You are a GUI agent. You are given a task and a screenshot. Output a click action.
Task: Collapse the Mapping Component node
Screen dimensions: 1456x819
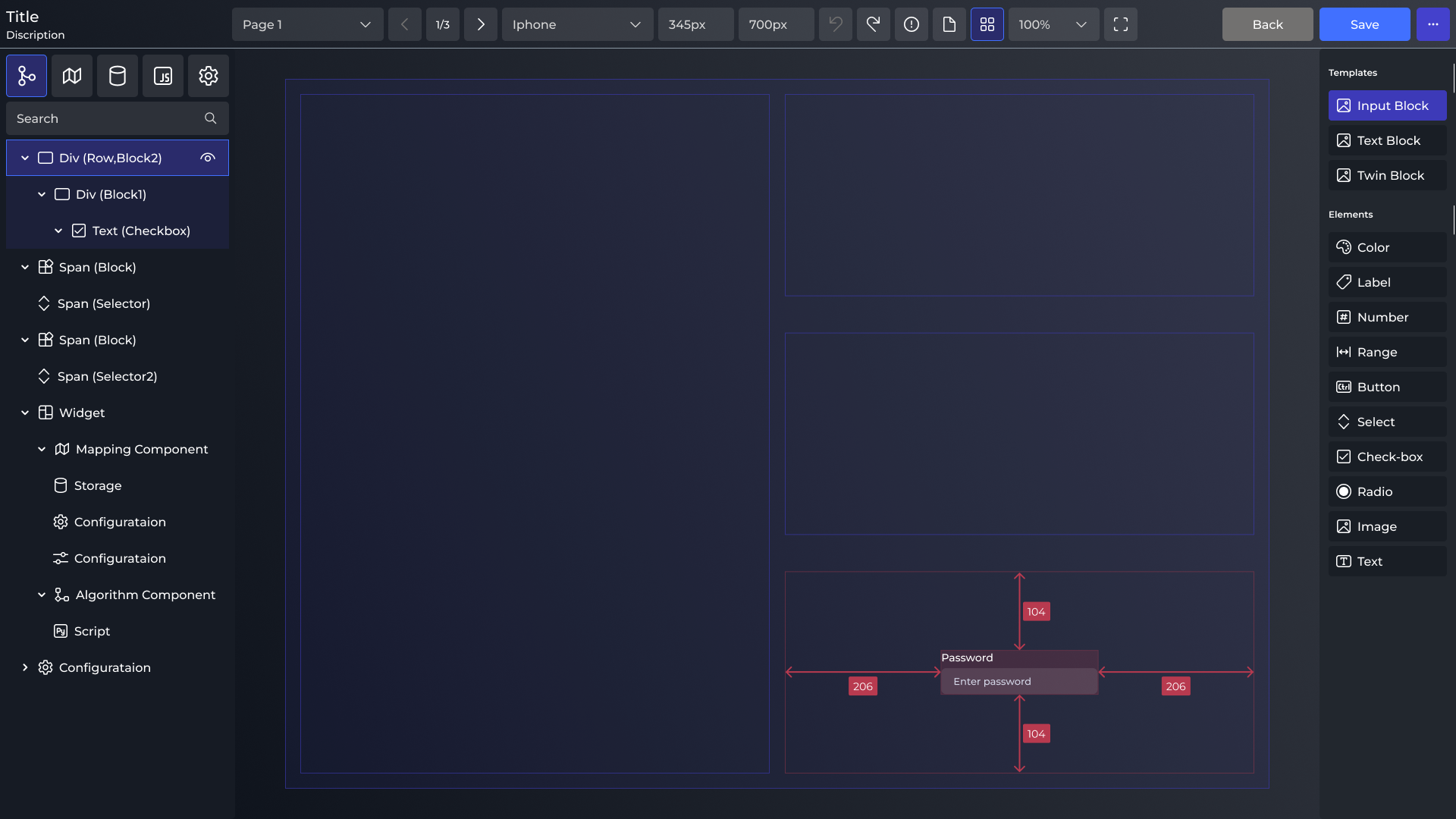tap(42, 449)
